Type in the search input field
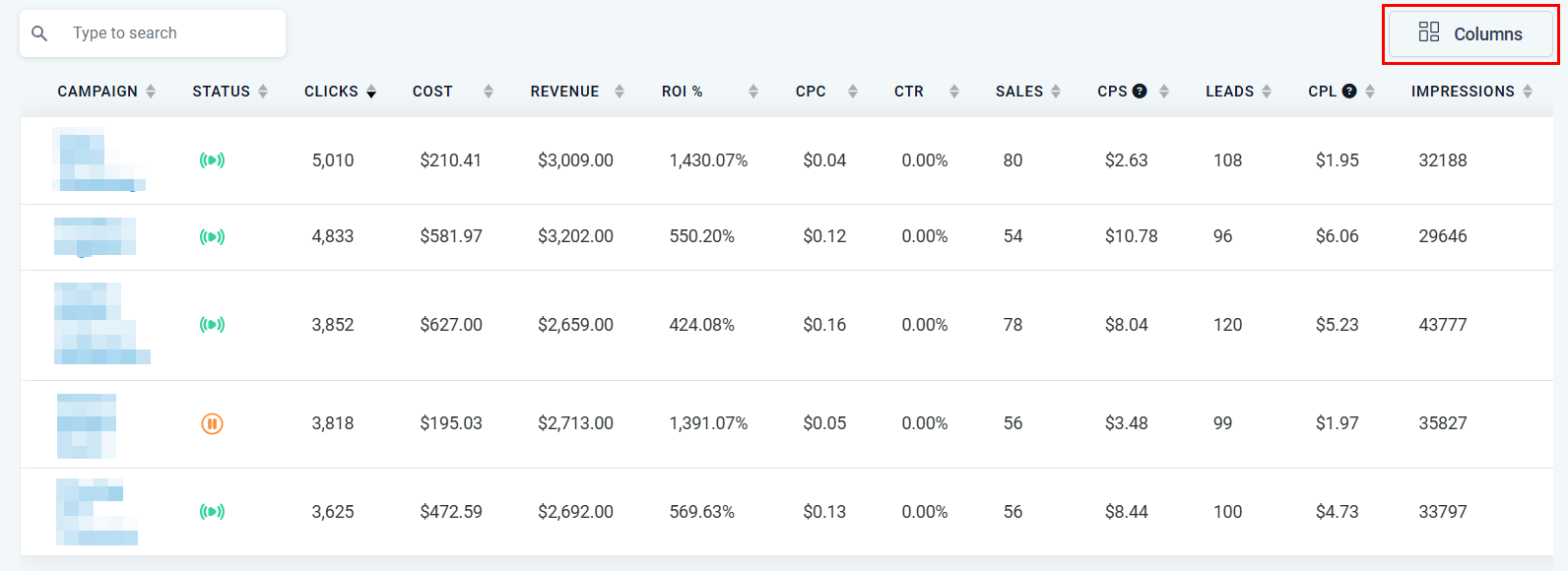 tap(172, 33)
